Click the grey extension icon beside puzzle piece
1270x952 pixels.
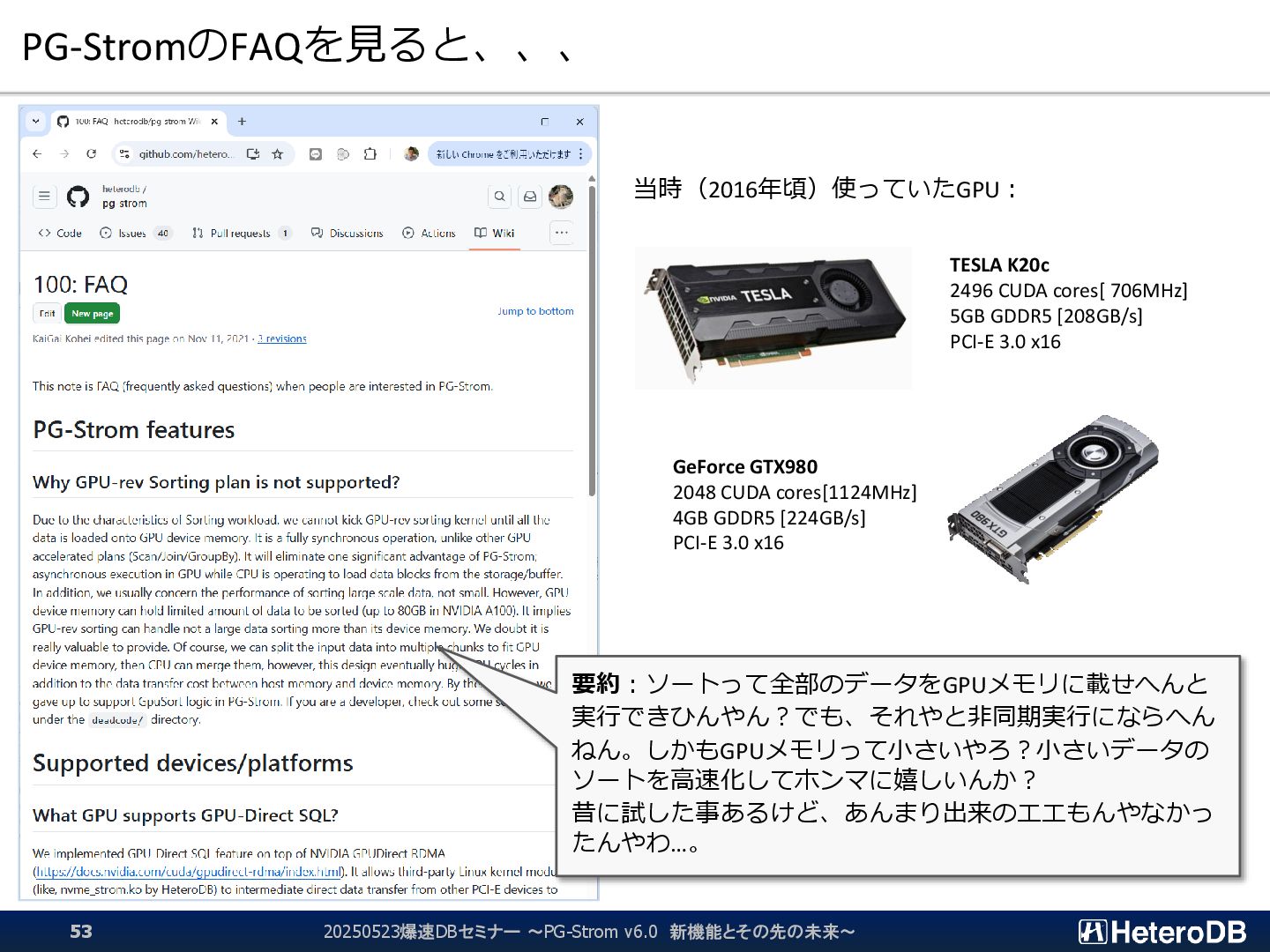343,153
